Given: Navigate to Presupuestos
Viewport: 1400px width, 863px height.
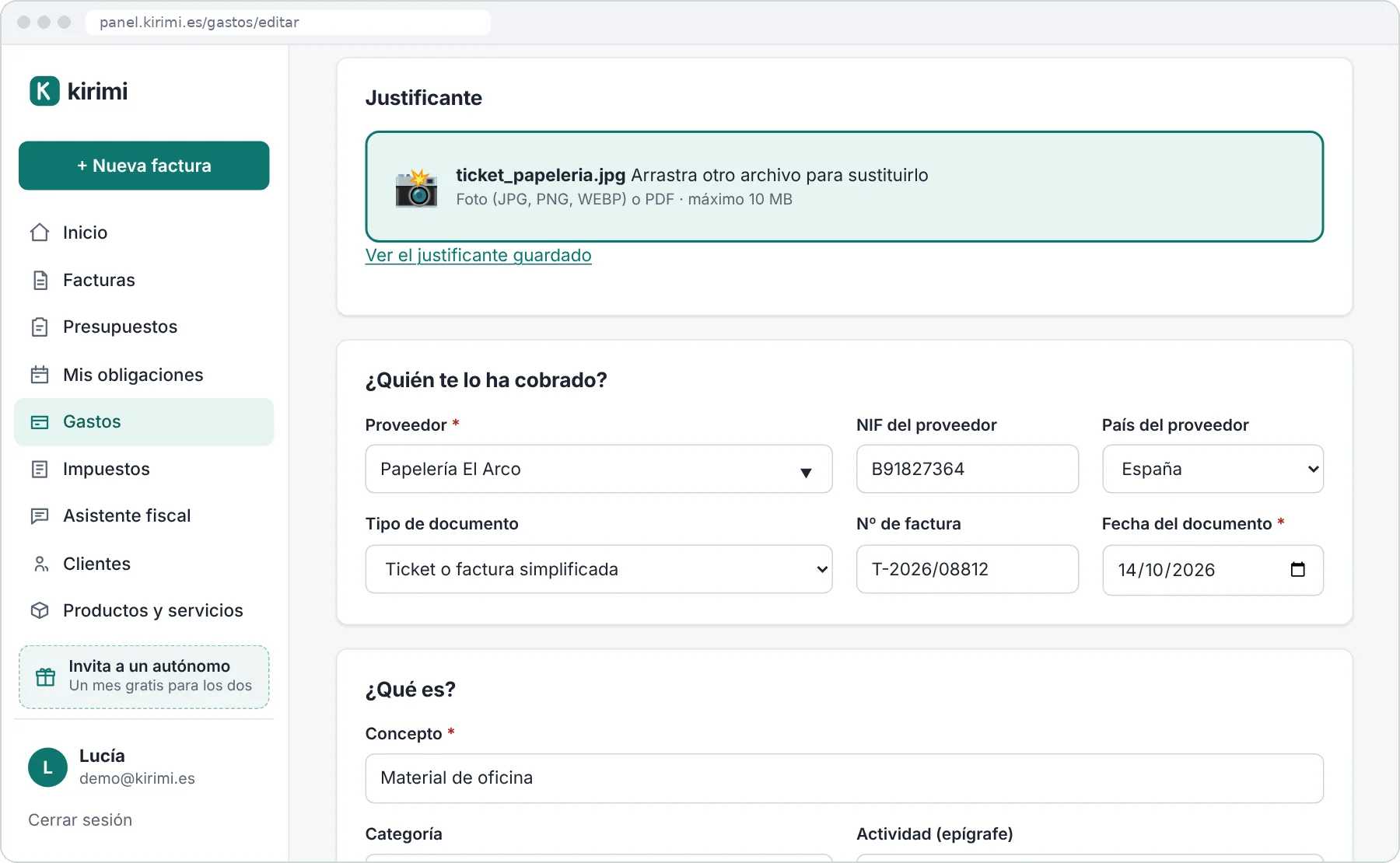Looking at the screenshot, I should pos(144,327).
